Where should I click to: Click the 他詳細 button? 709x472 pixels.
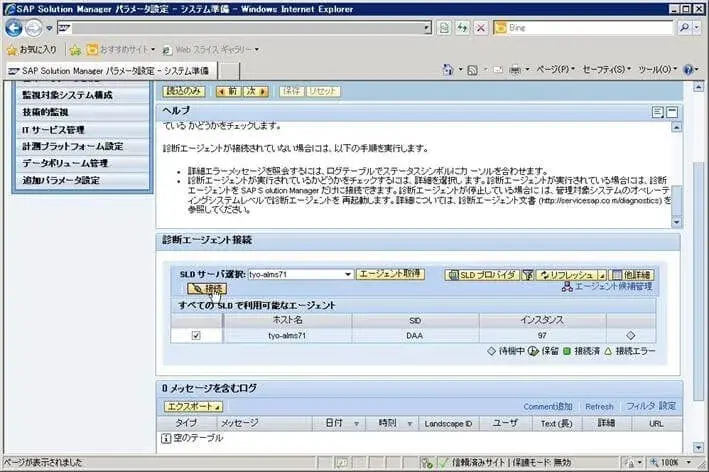632,275
